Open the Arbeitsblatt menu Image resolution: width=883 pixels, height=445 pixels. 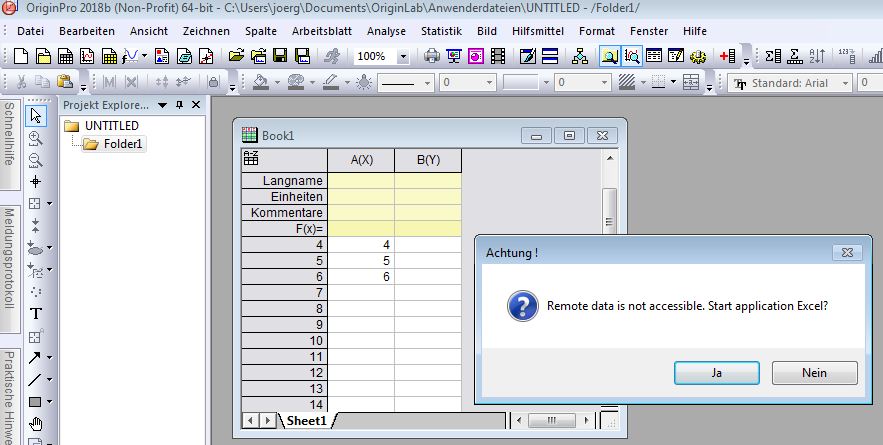(322, 31)
